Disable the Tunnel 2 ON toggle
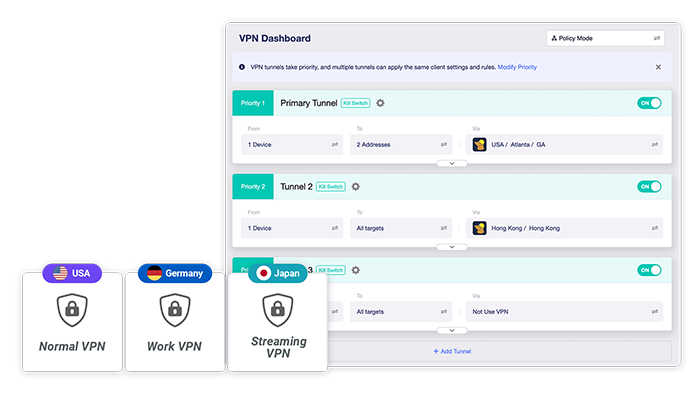Viewport: 700px width, 394px height. click(x=649, y=187)
